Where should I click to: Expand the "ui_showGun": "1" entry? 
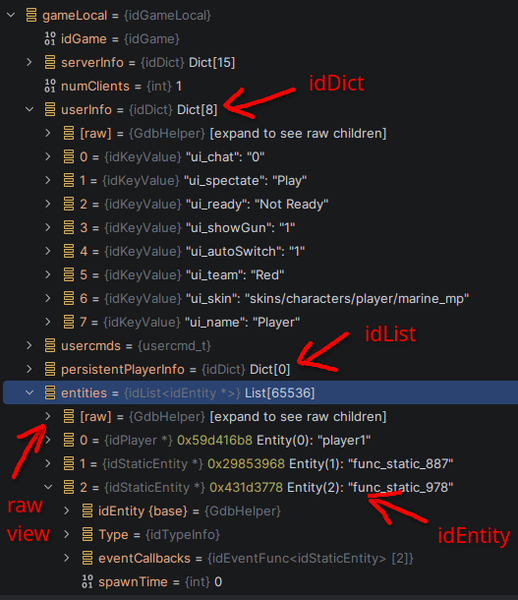(x=48, y=227)
